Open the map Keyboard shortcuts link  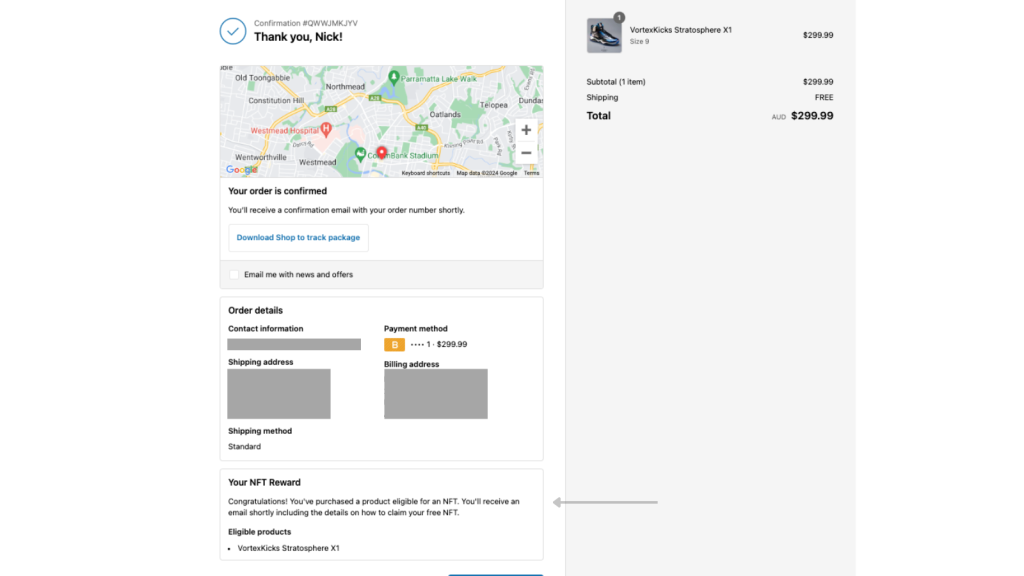point(426,173)
